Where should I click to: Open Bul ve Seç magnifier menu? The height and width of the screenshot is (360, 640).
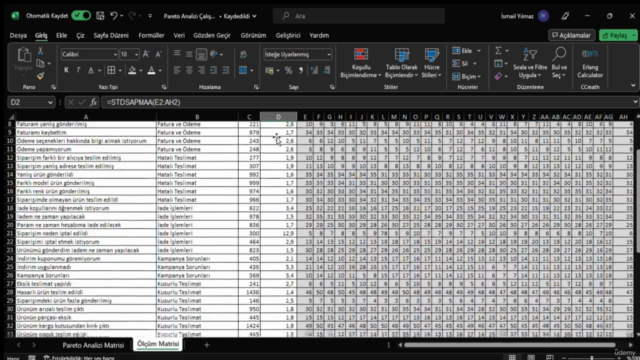click(559, 63)
